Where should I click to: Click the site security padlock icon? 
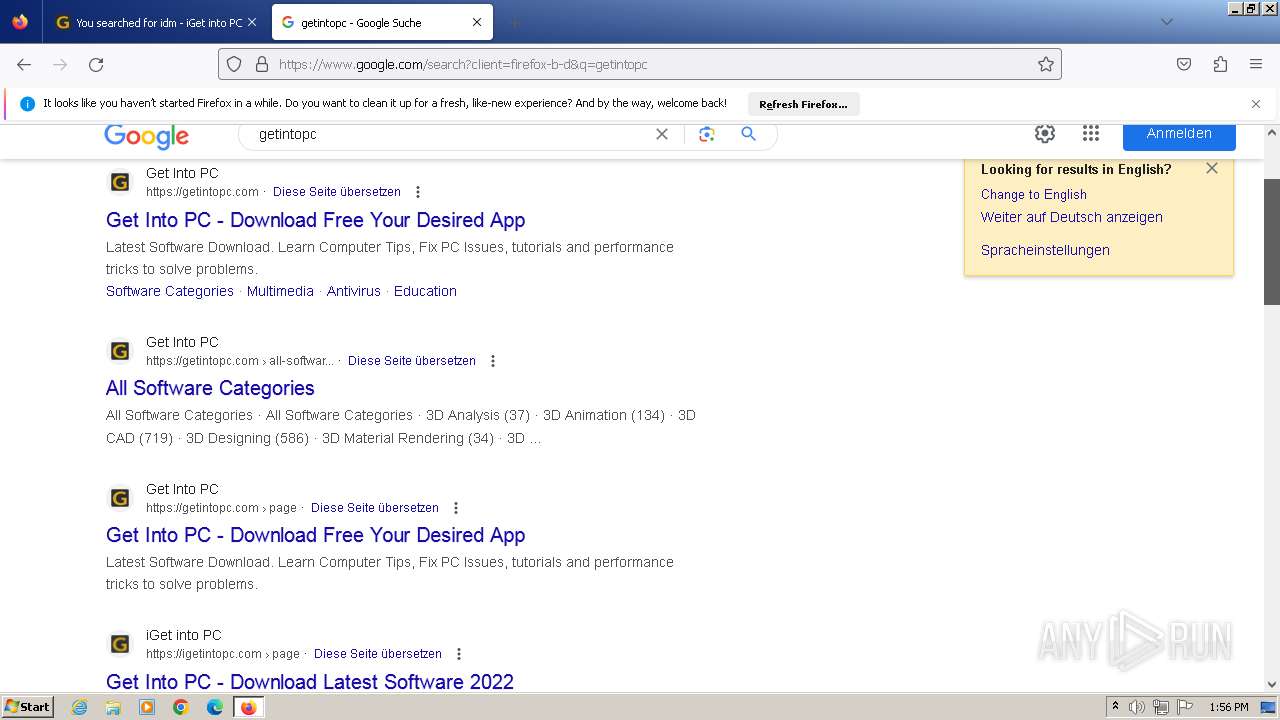pos(262,64)
